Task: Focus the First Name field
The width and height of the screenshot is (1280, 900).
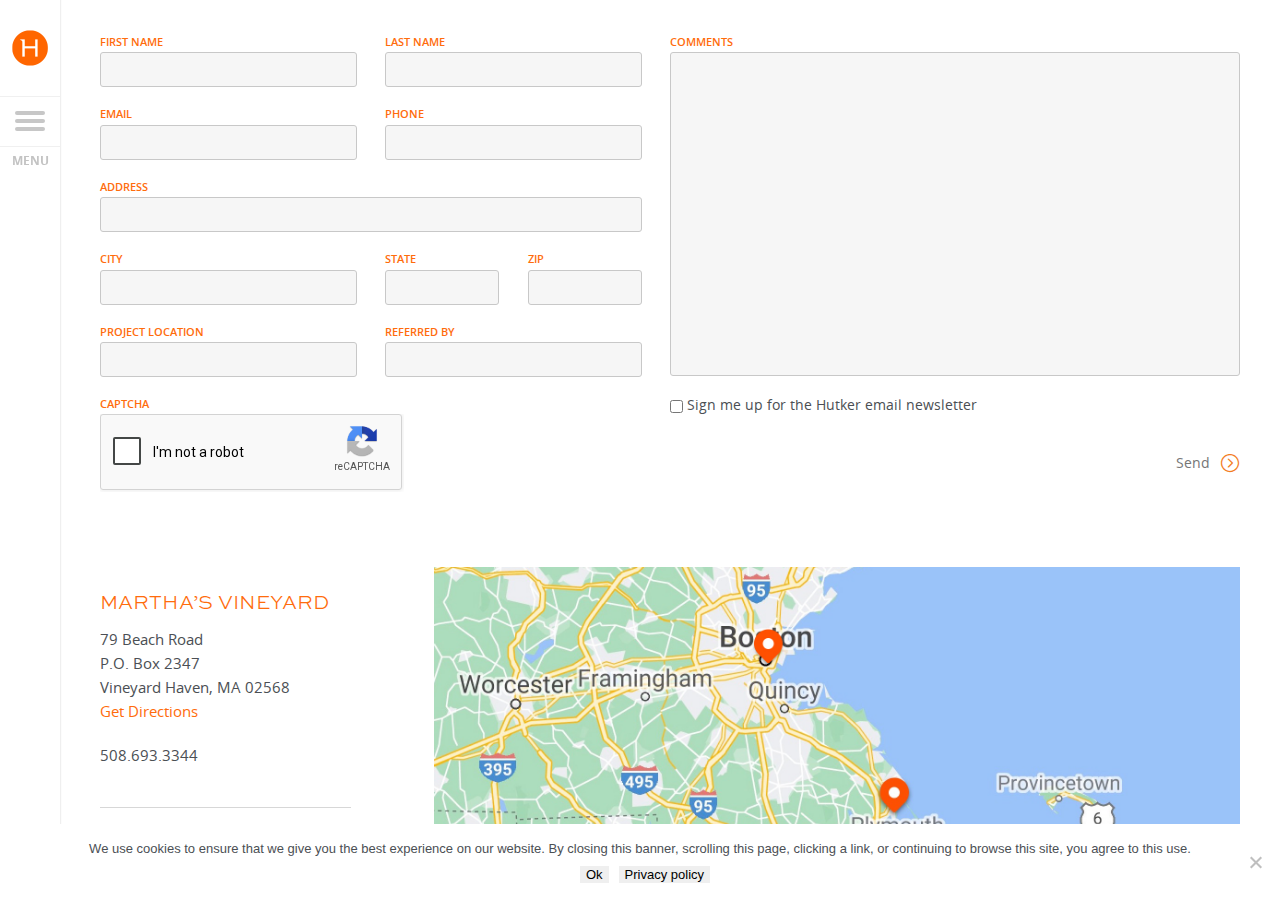Action: click(x=228, y=70)
